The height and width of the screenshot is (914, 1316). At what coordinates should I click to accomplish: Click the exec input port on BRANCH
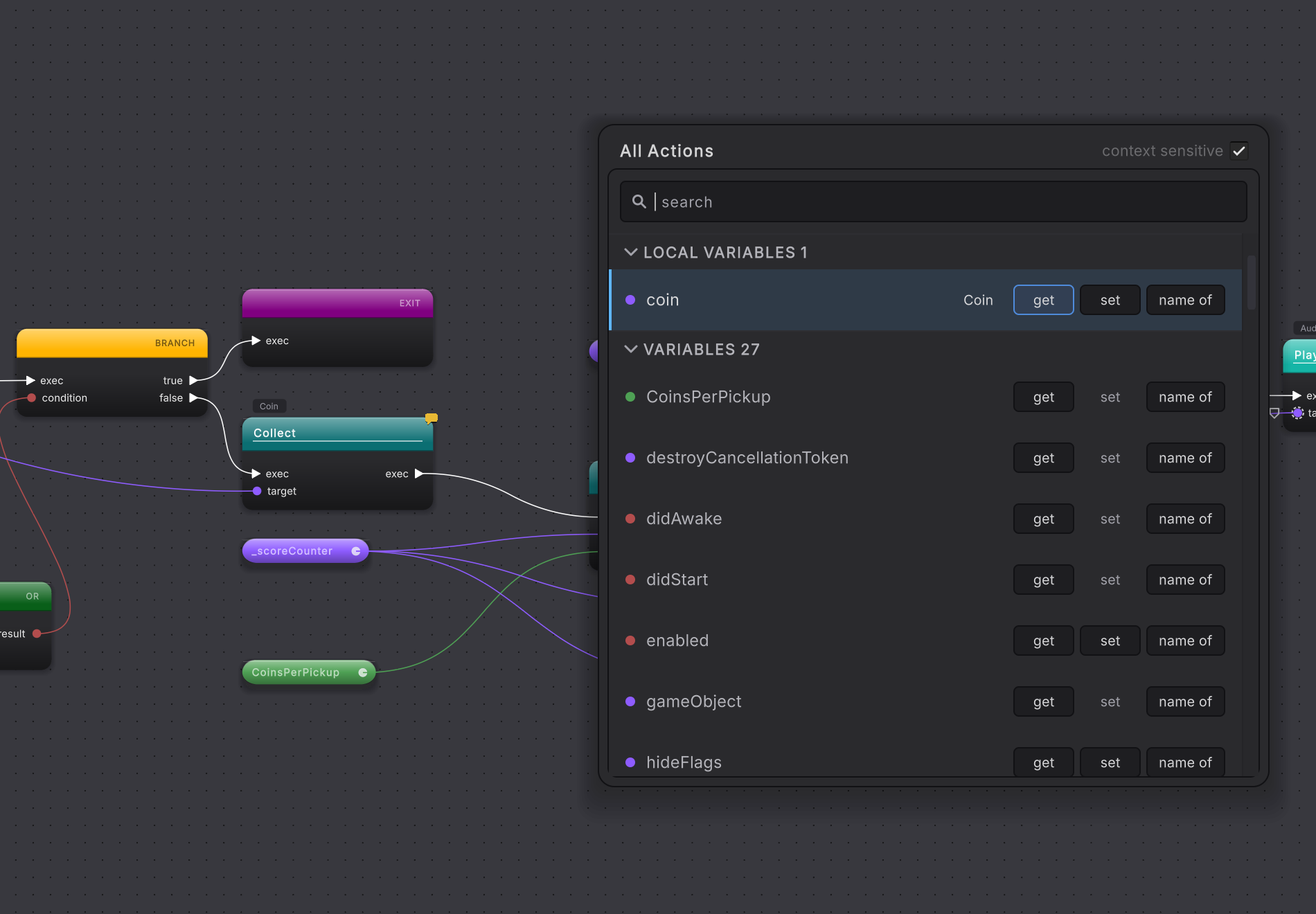pyautogui.click(x=30, y=380)
